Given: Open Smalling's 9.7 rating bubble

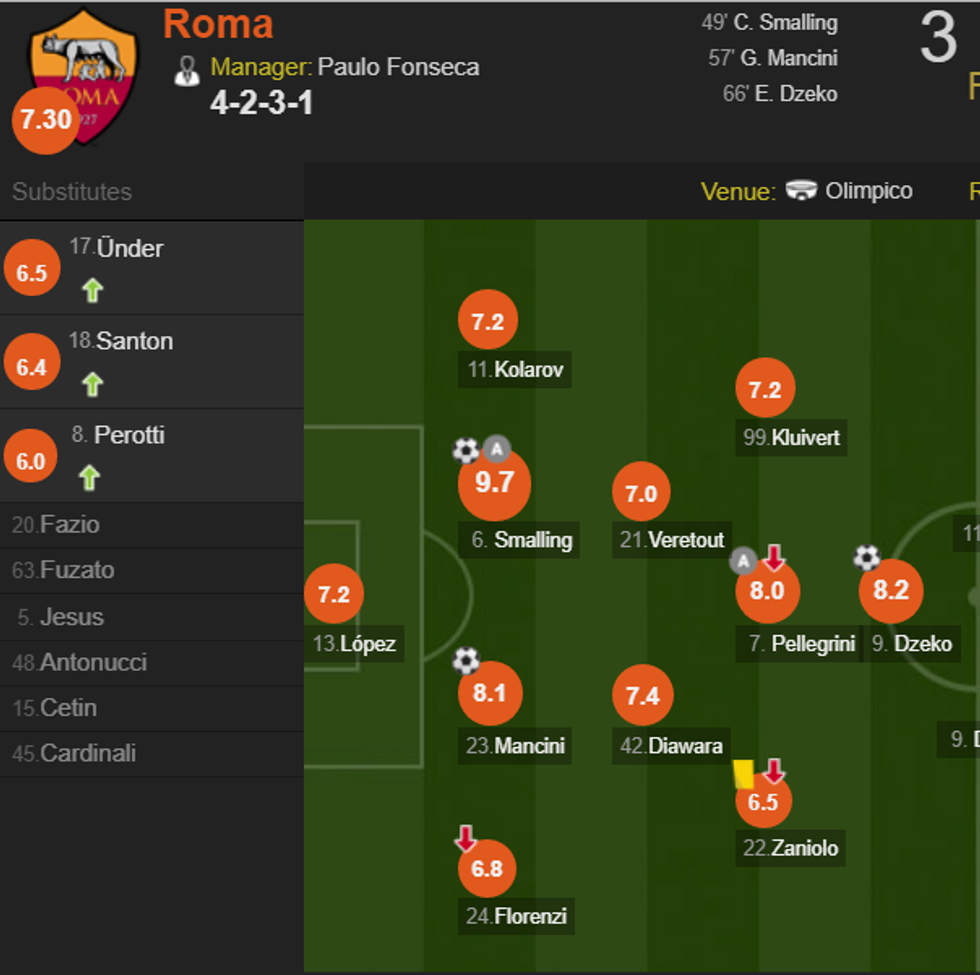Looking at the screenshot, I should 494,484.
